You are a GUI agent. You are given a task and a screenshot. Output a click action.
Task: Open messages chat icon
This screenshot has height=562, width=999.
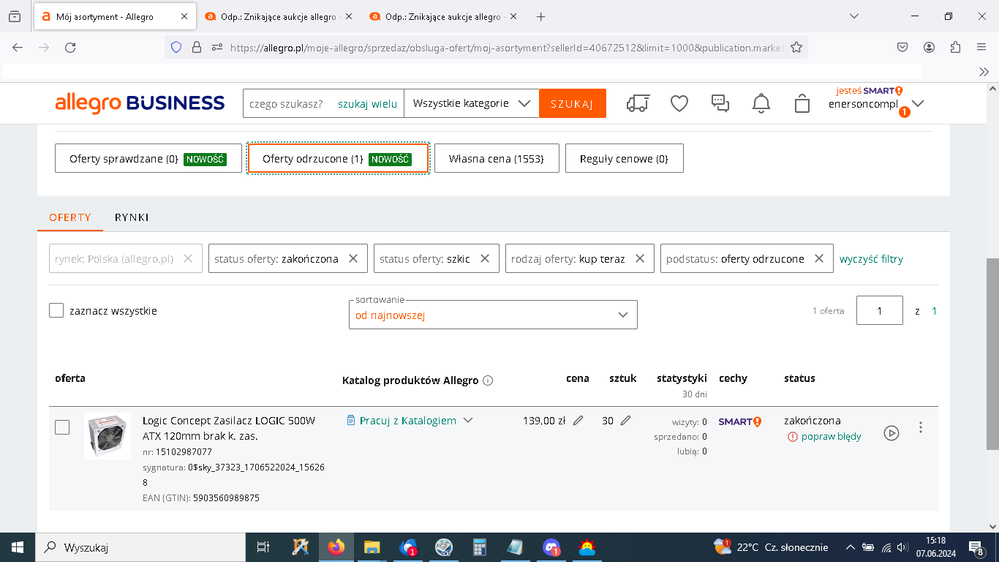(x=720, y=104)
